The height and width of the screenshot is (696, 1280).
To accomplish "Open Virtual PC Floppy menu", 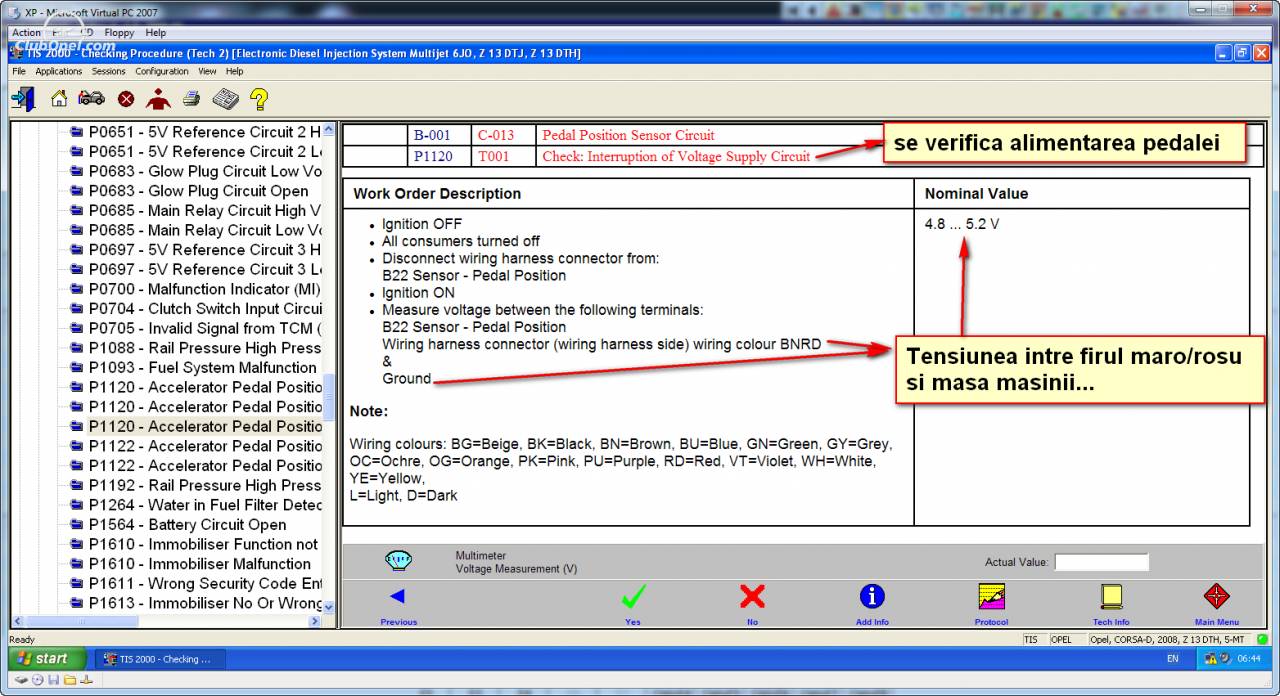I will click(x=119, y=33).
